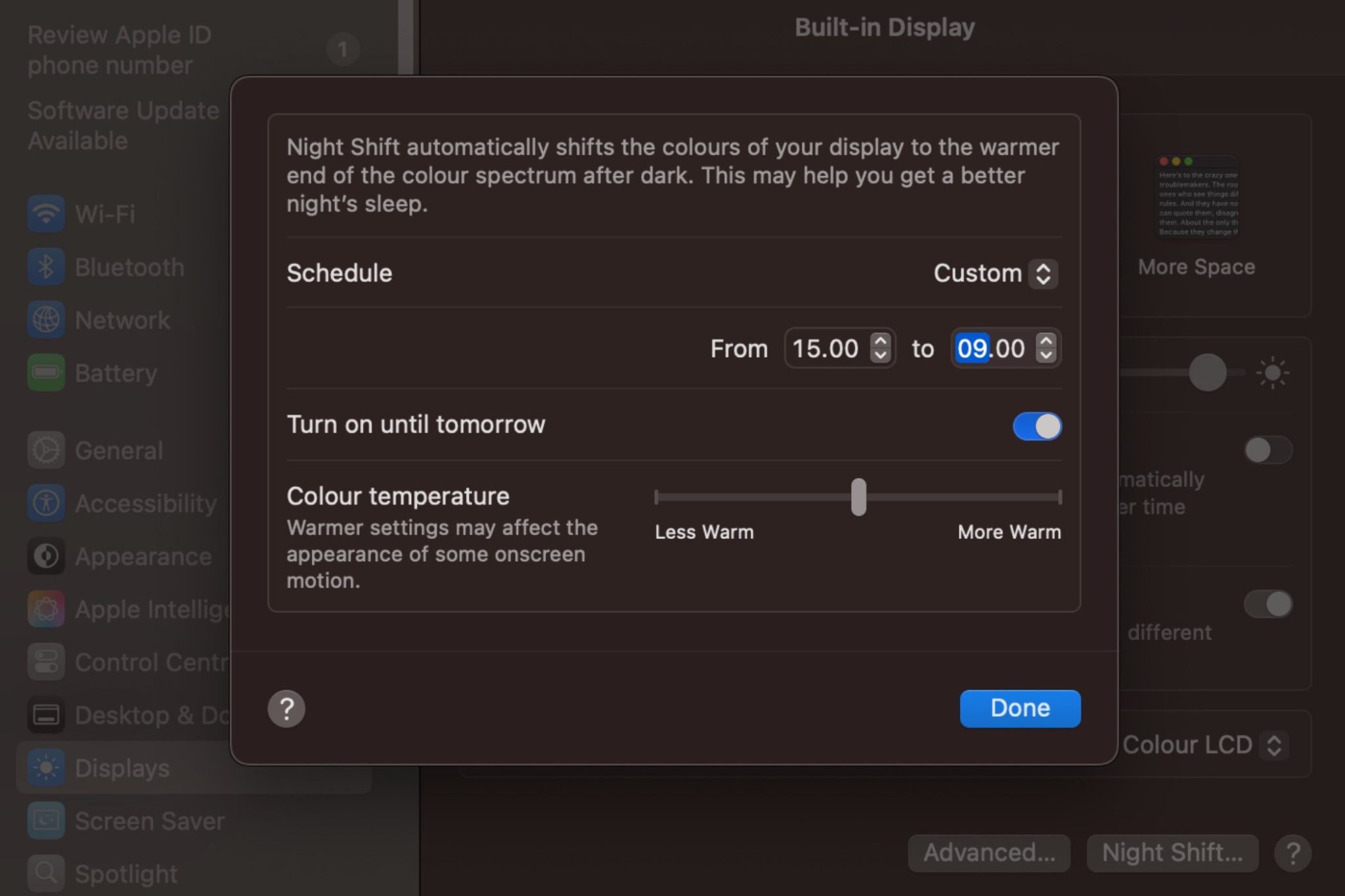Click the Done button
Screen dimensions: 1345x896
click(x=1020, y=708)
